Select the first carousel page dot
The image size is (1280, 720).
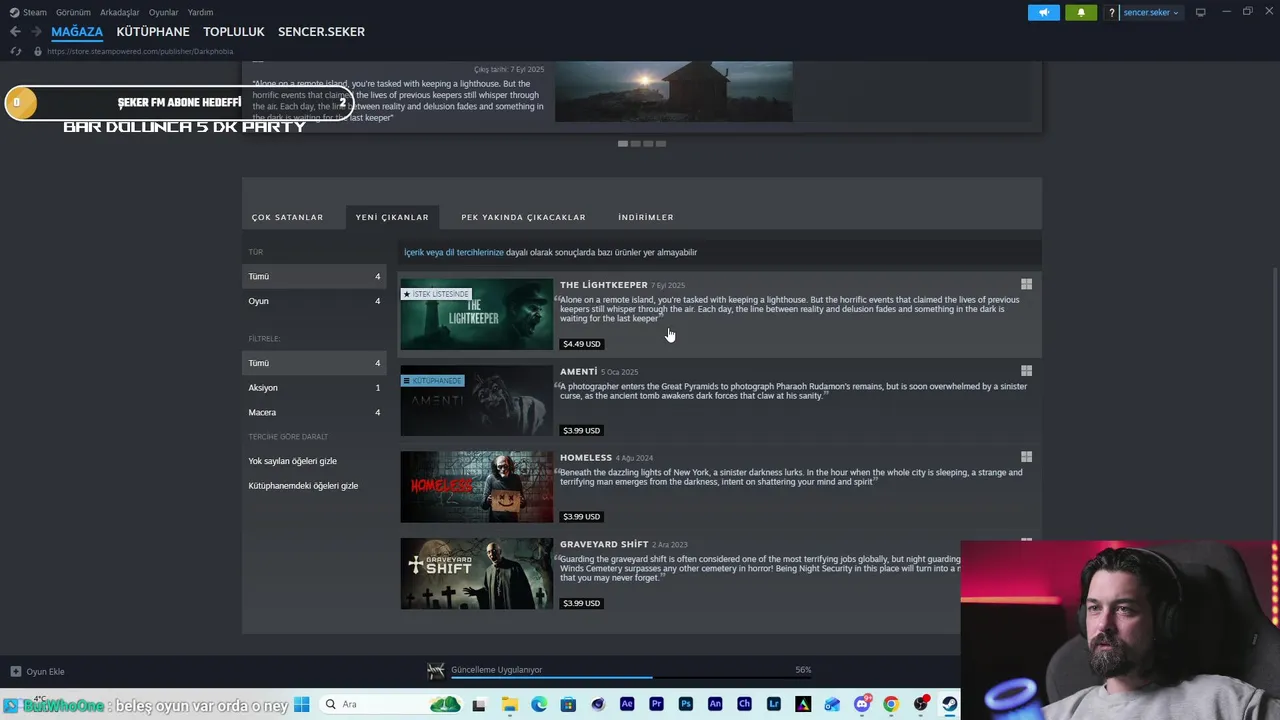(623, 144)
